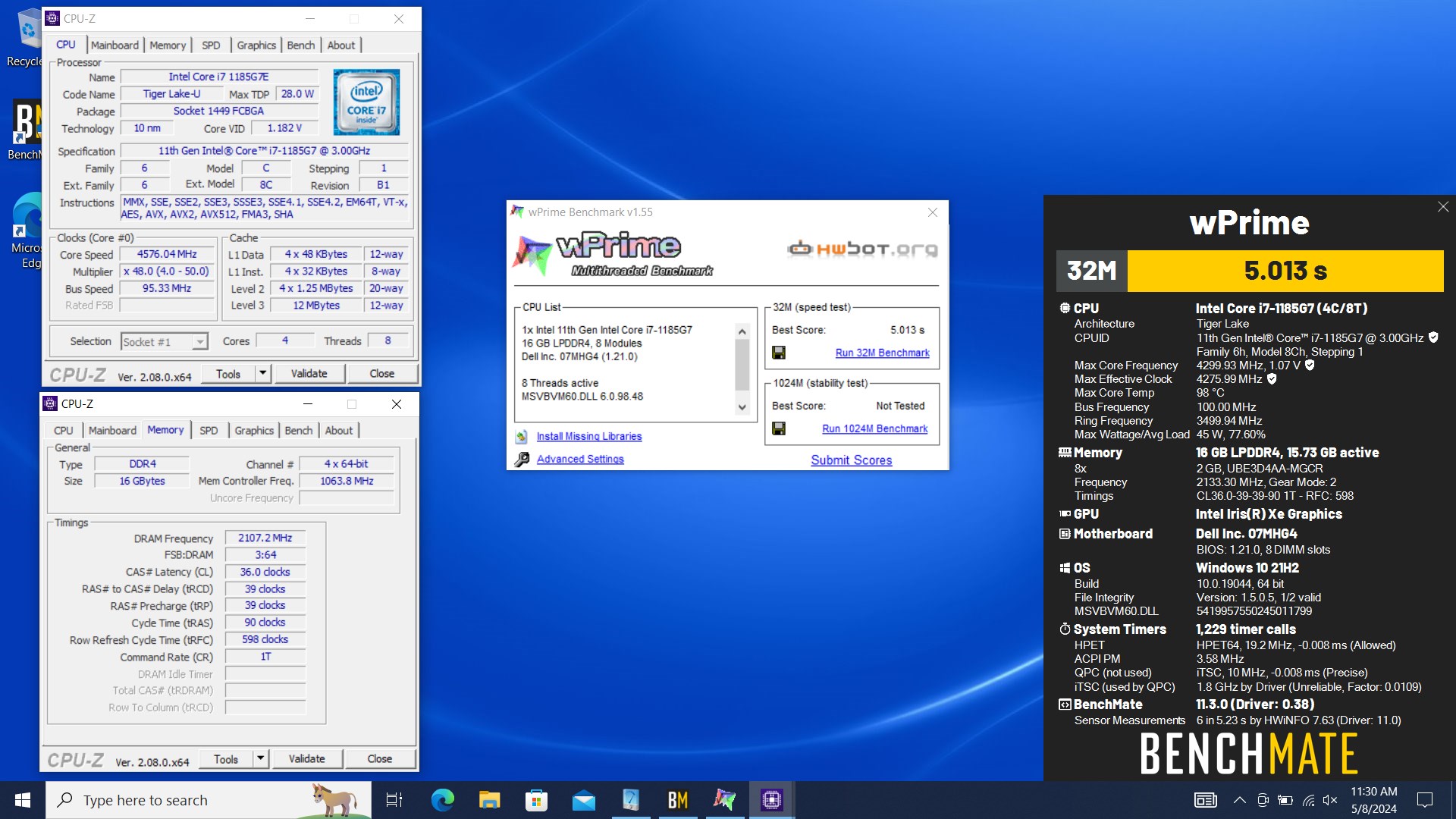The width and height of the screenshot is (1456, 819).
Task: Click the save icon under 1024M Best Score
Action: click(x=778, y=428)
